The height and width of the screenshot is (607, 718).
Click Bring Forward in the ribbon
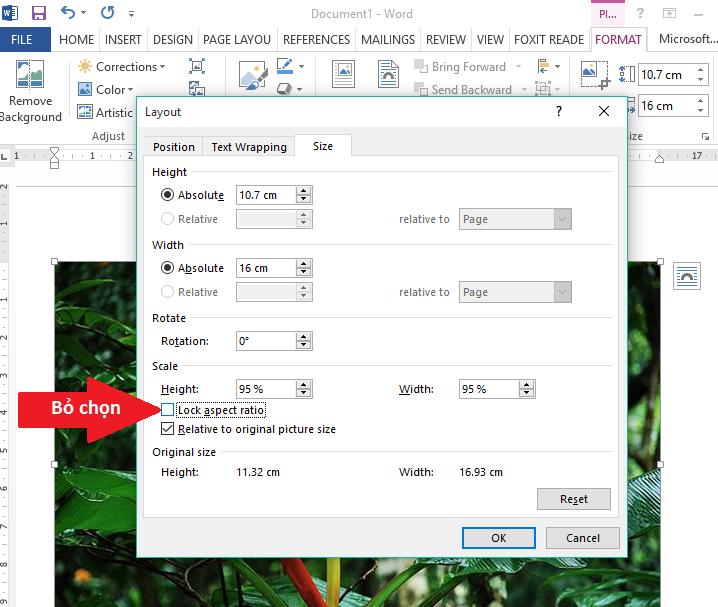coord(461,67)
